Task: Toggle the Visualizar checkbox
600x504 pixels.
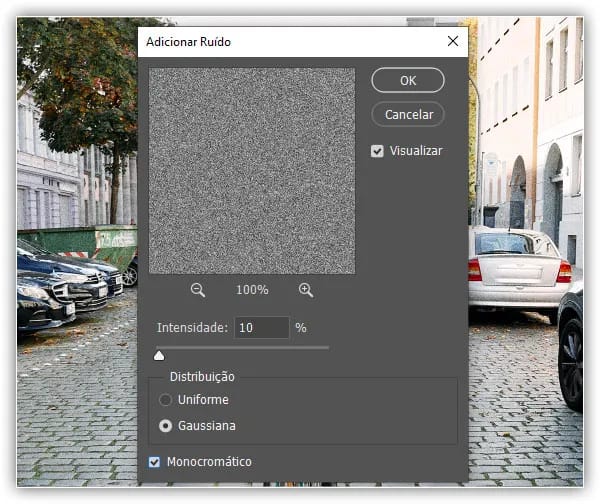Action: pos(377,151)
